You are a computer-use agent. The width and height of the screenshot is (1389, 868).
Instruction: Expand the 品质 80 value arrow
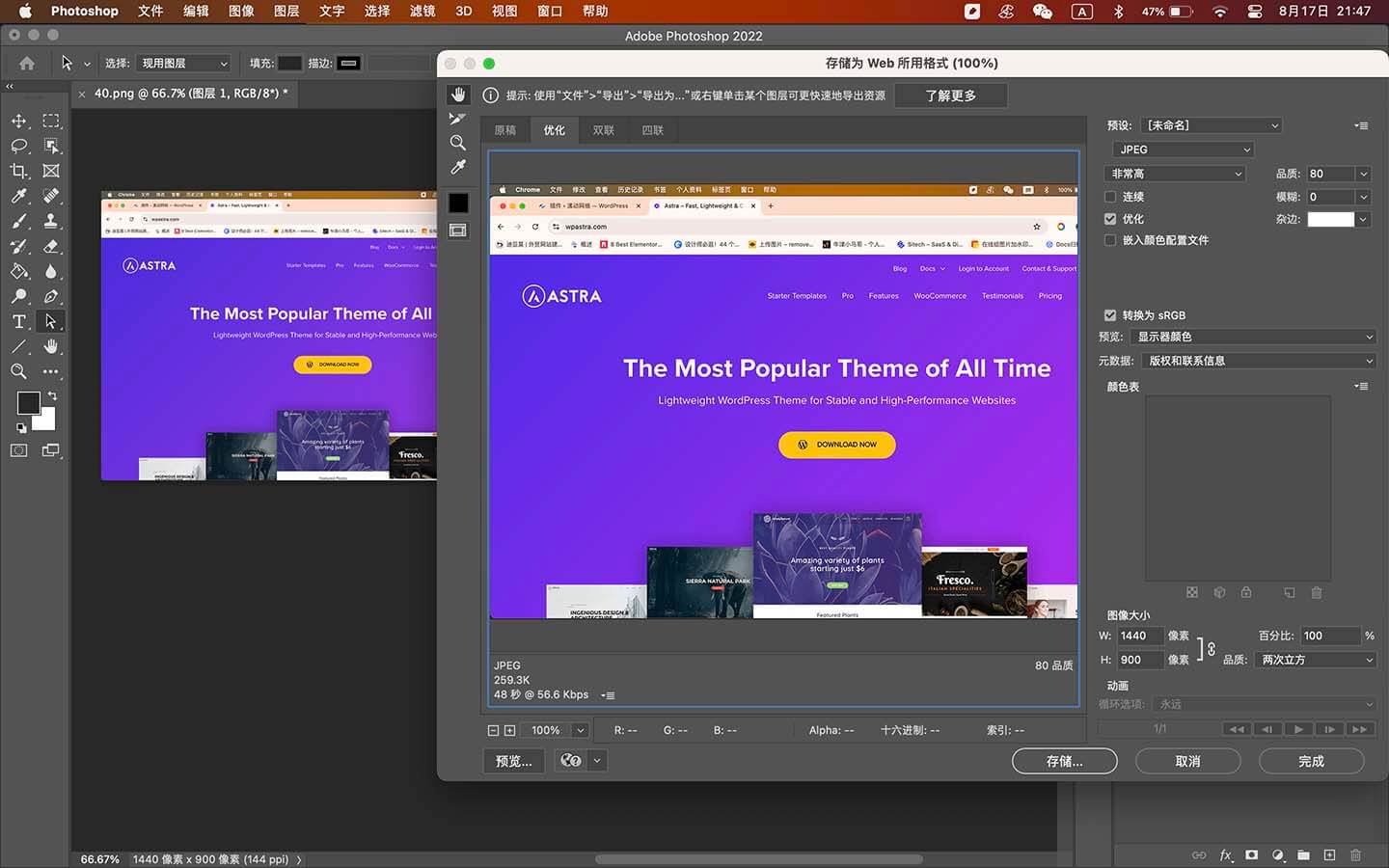point(1363,174)
